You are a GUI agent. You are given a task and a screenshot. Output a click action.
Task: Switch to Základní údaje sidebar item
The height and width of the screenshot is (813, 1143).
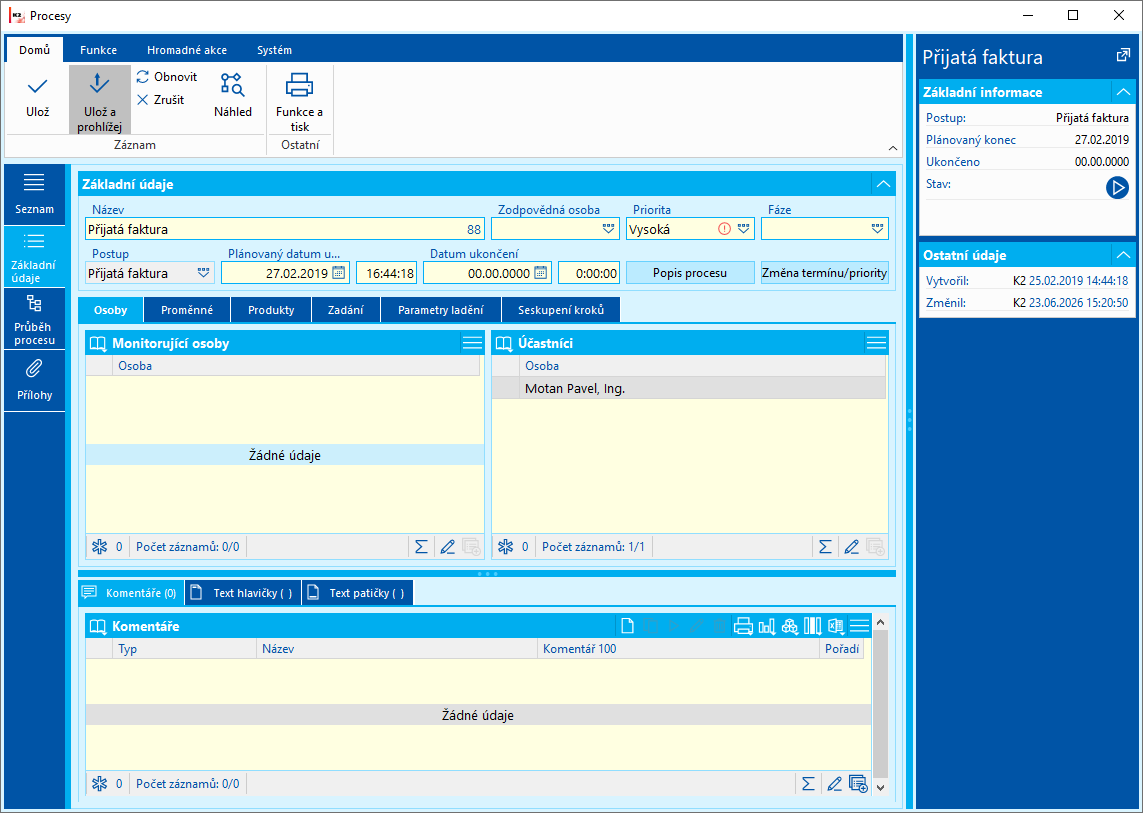(x=34, y=257)
